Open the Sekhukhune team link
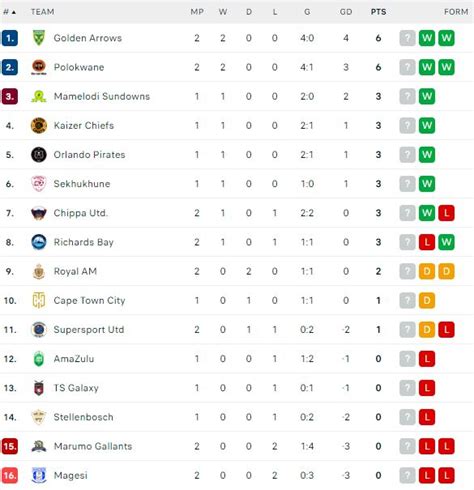Viewport: 474px width, 490px height. 82,184
